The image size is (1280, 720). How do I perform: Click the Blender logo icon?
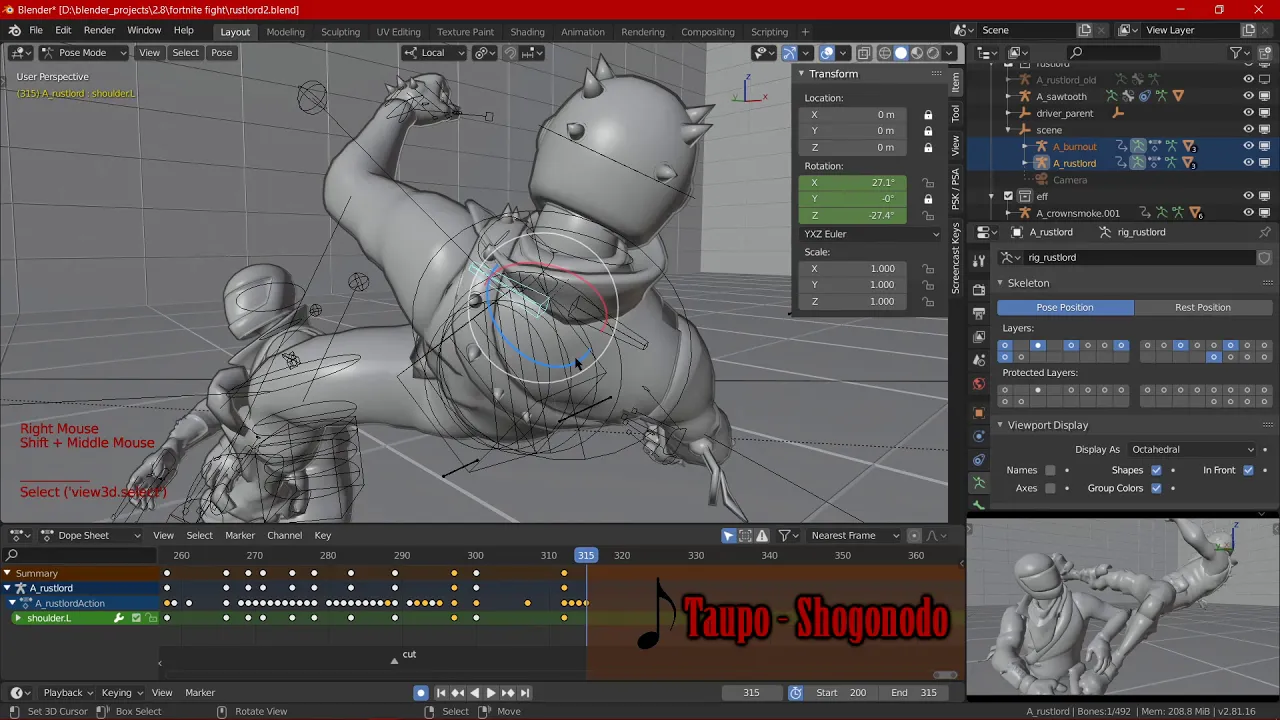point(14,30)
